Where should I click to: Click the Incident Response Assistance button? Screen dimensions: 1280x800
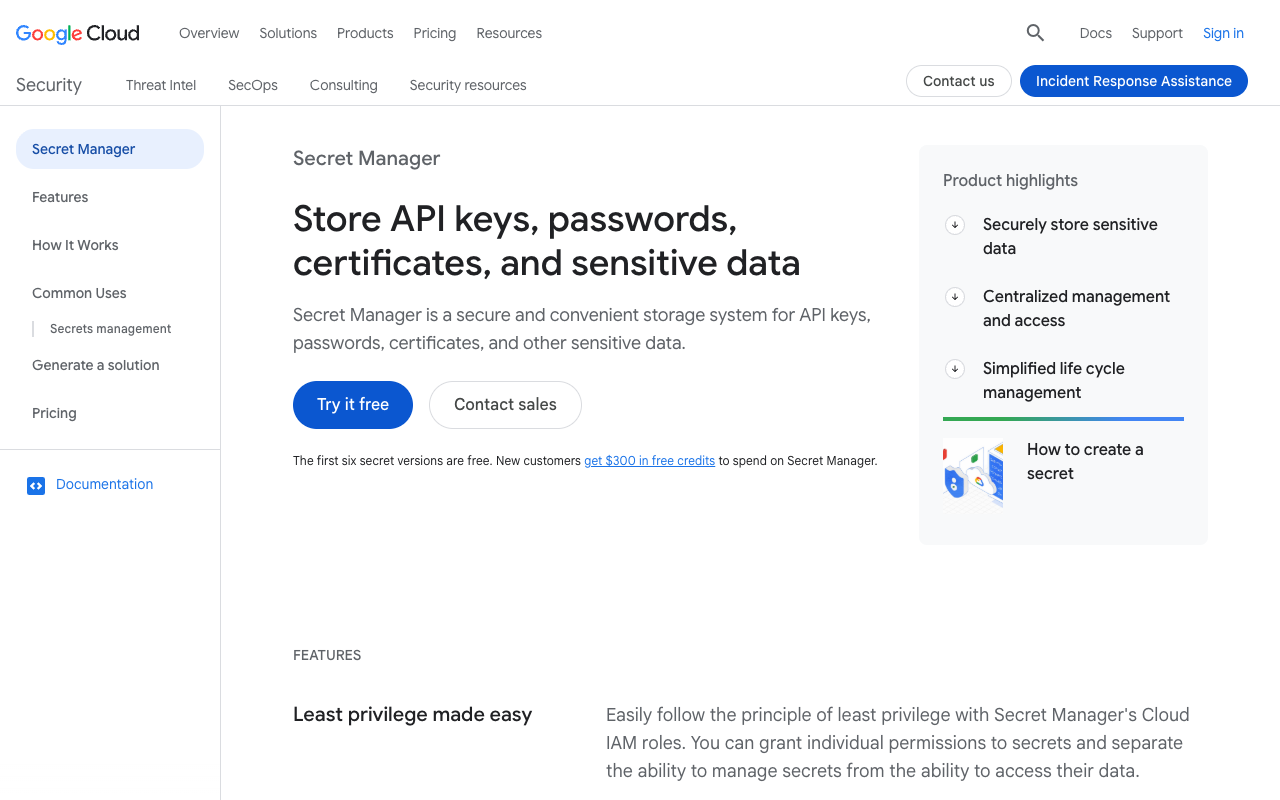pos(1134,81)
